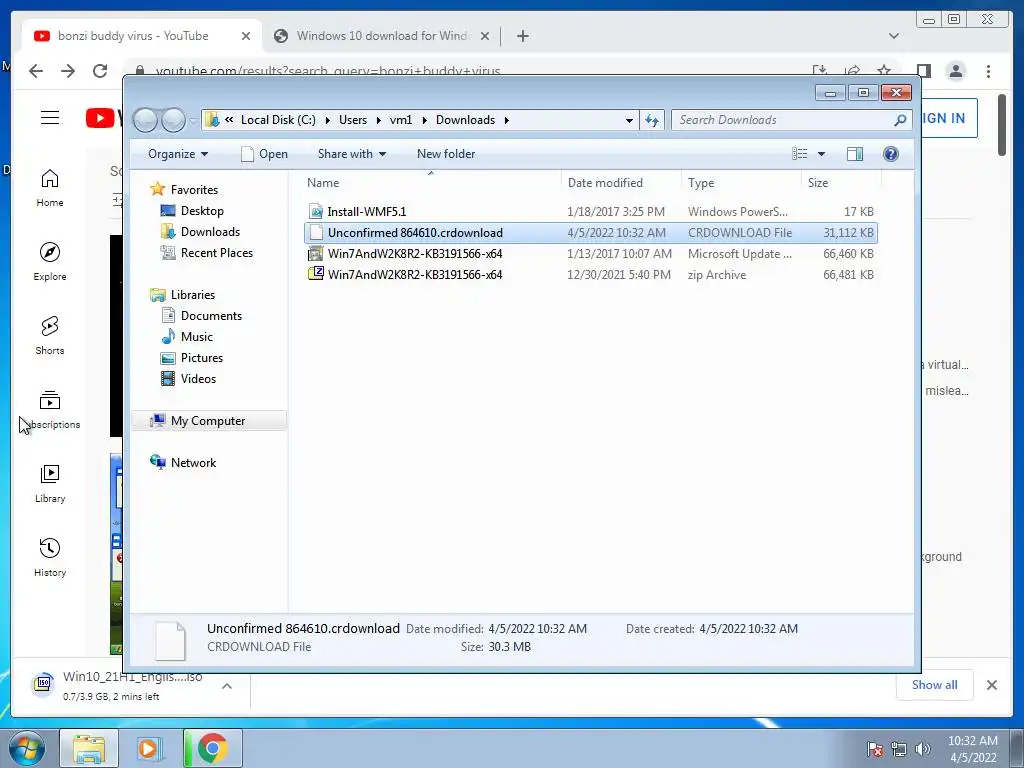1024x768 pixels.
Task: Open the view options dropdown arrow
Action: coord(822,154)
